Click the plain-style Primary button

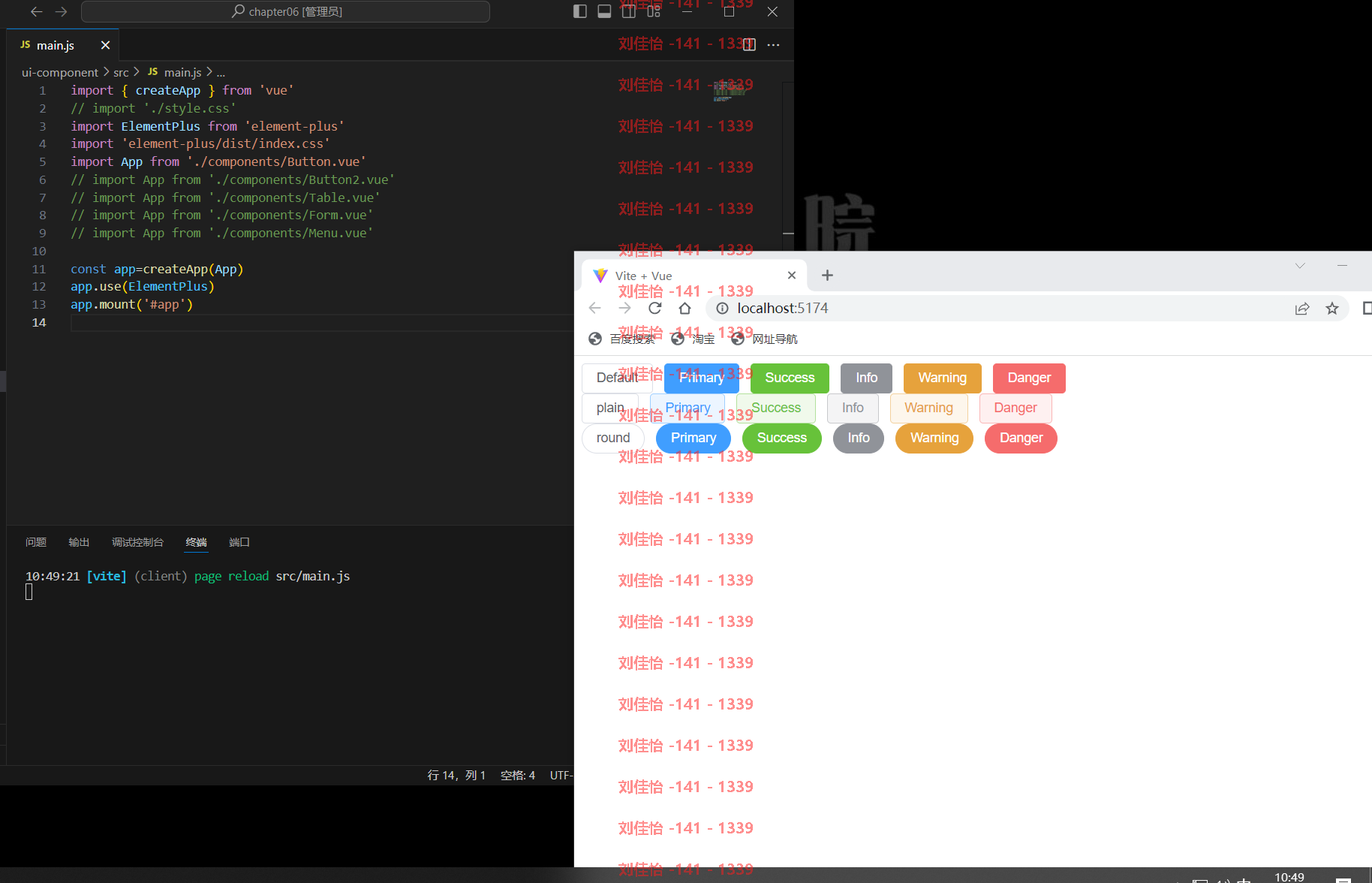(688, 408)
